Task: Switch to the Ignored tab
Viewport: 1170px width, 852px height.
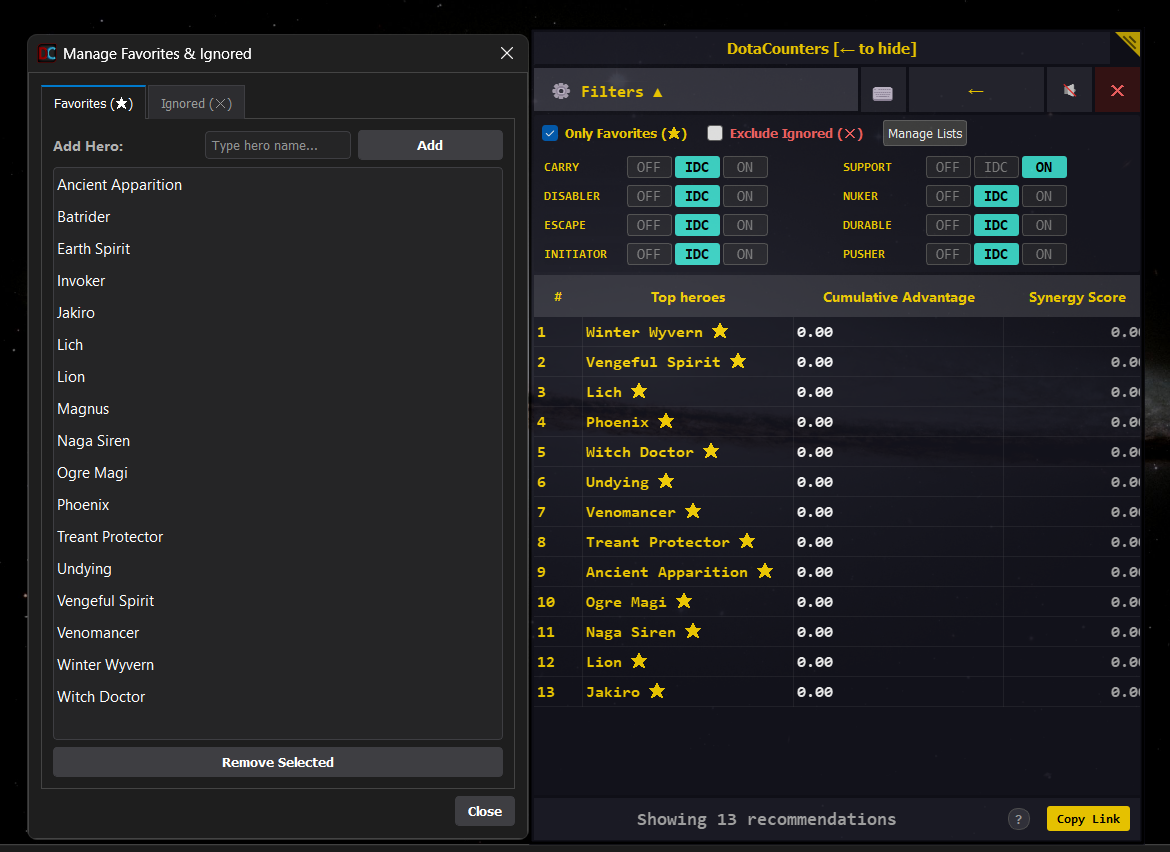Action: coord(196,104)
